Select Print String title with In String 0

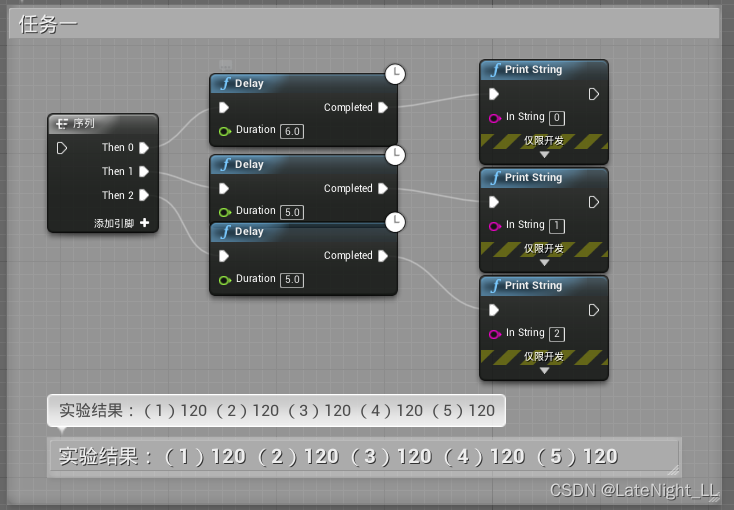pos(533,69)
